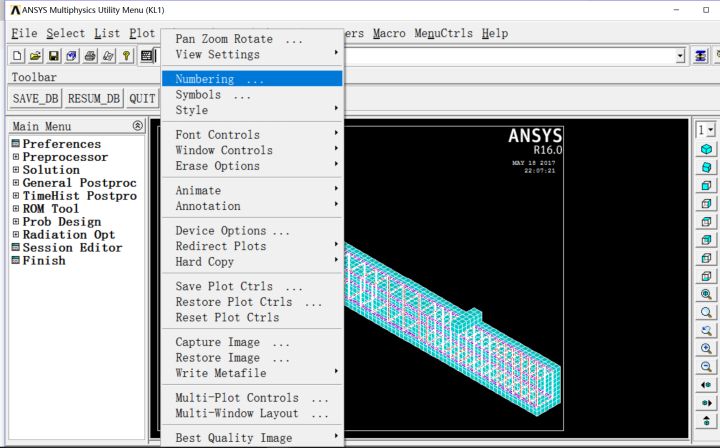This screenshot has width=720, height=448.
Task: Select the Front View cube icon
Action: tap(706, 185)
